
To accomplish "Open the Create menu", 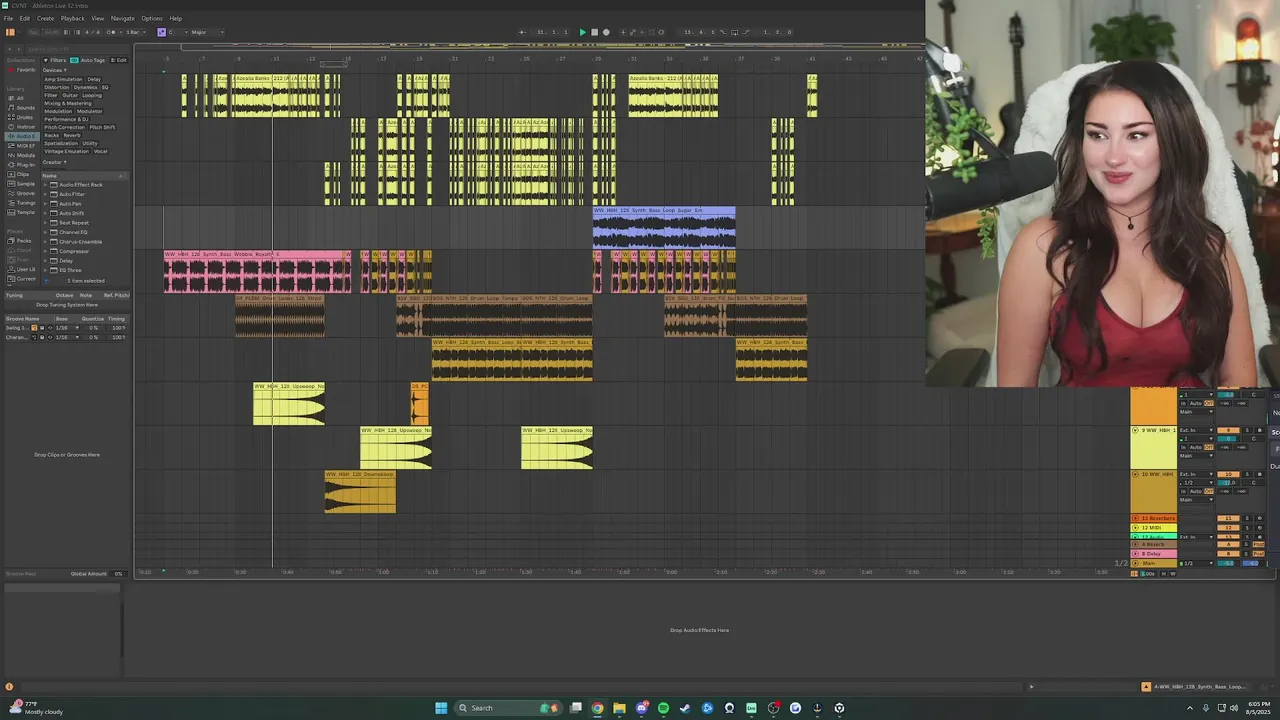I will pos(45,18).
